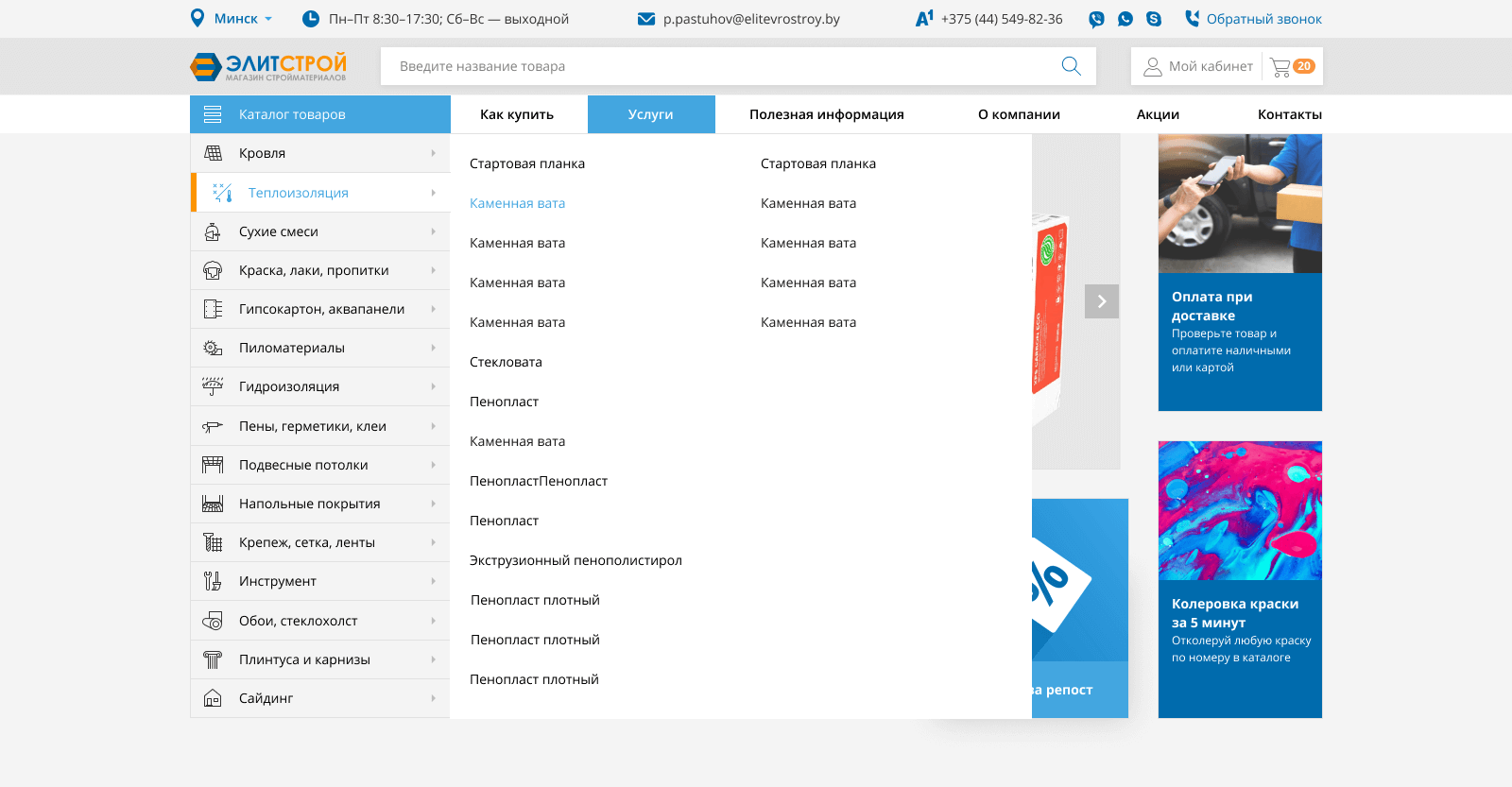This screenshot has height=787, width=1512.
Task: Click the Обратный звонок link
Action: click(x=1263, y=19)
